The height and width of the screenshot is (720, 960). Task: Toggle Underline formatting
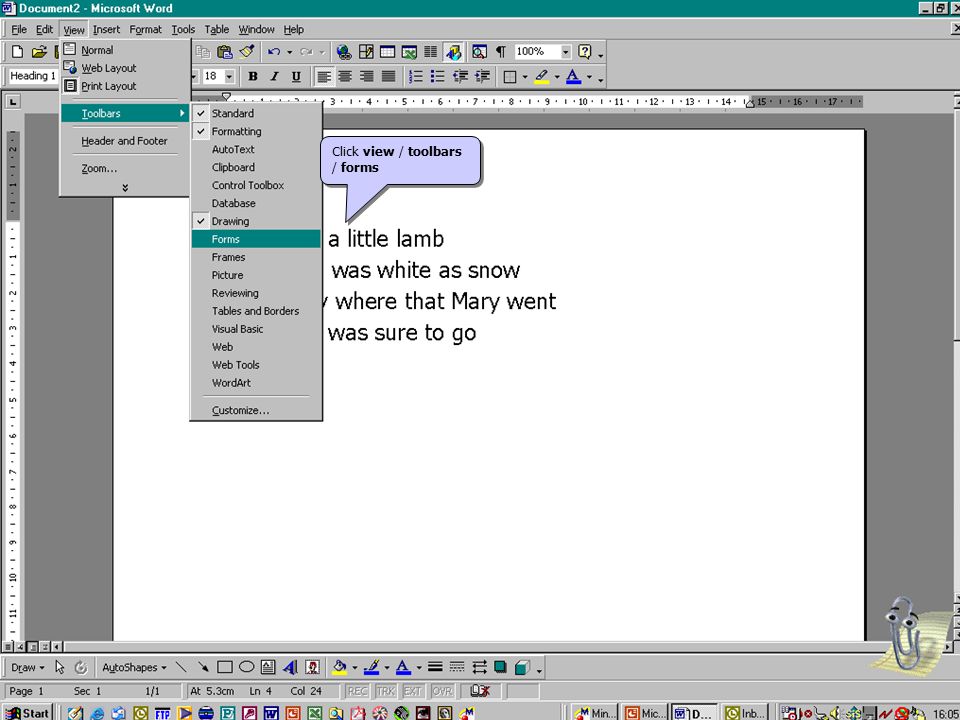pos(296,77)
